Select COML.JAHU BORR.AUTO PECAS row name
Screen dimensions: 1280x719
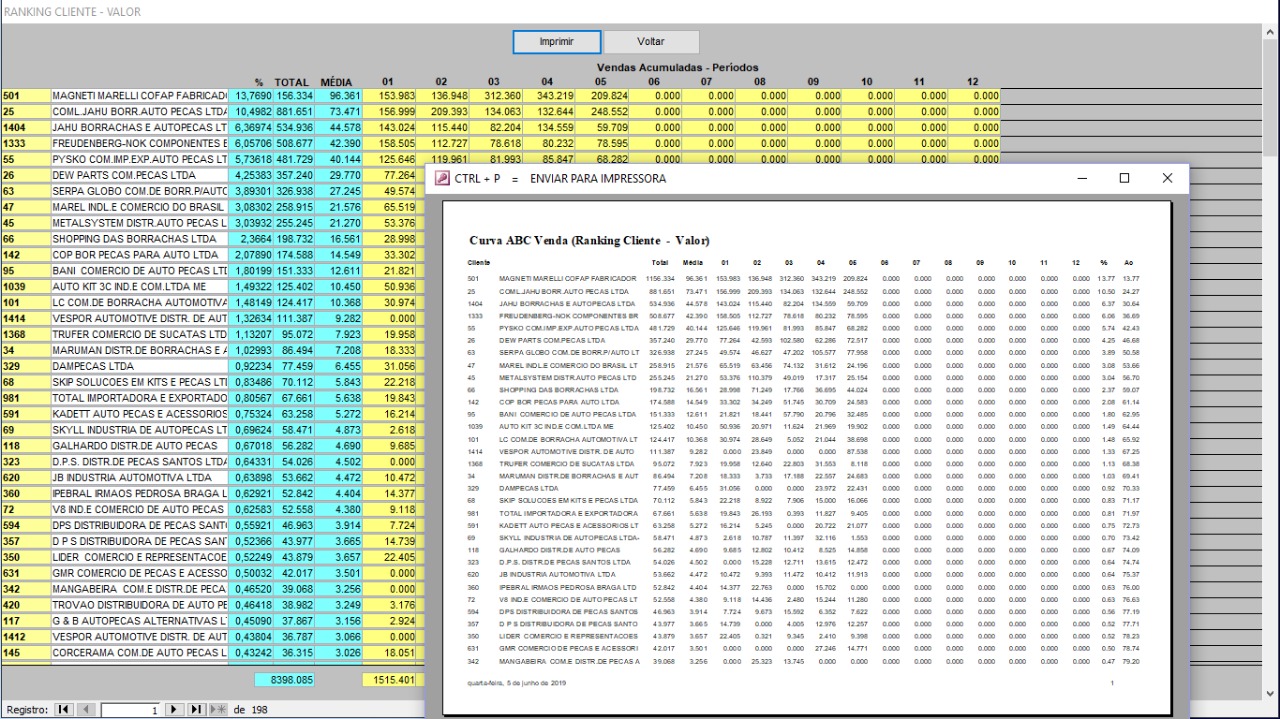140,110
